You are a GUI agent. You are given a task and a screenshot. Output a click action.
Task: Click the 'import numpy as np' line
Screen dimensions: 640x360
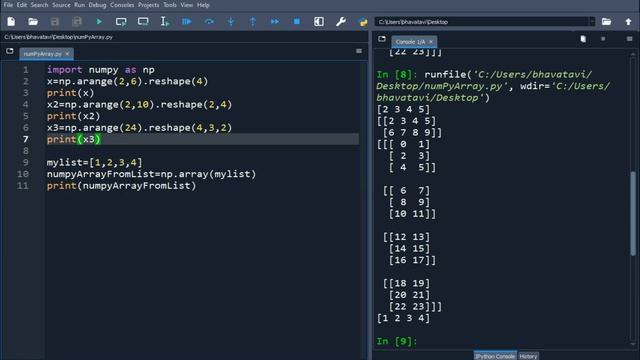[100, 70]
